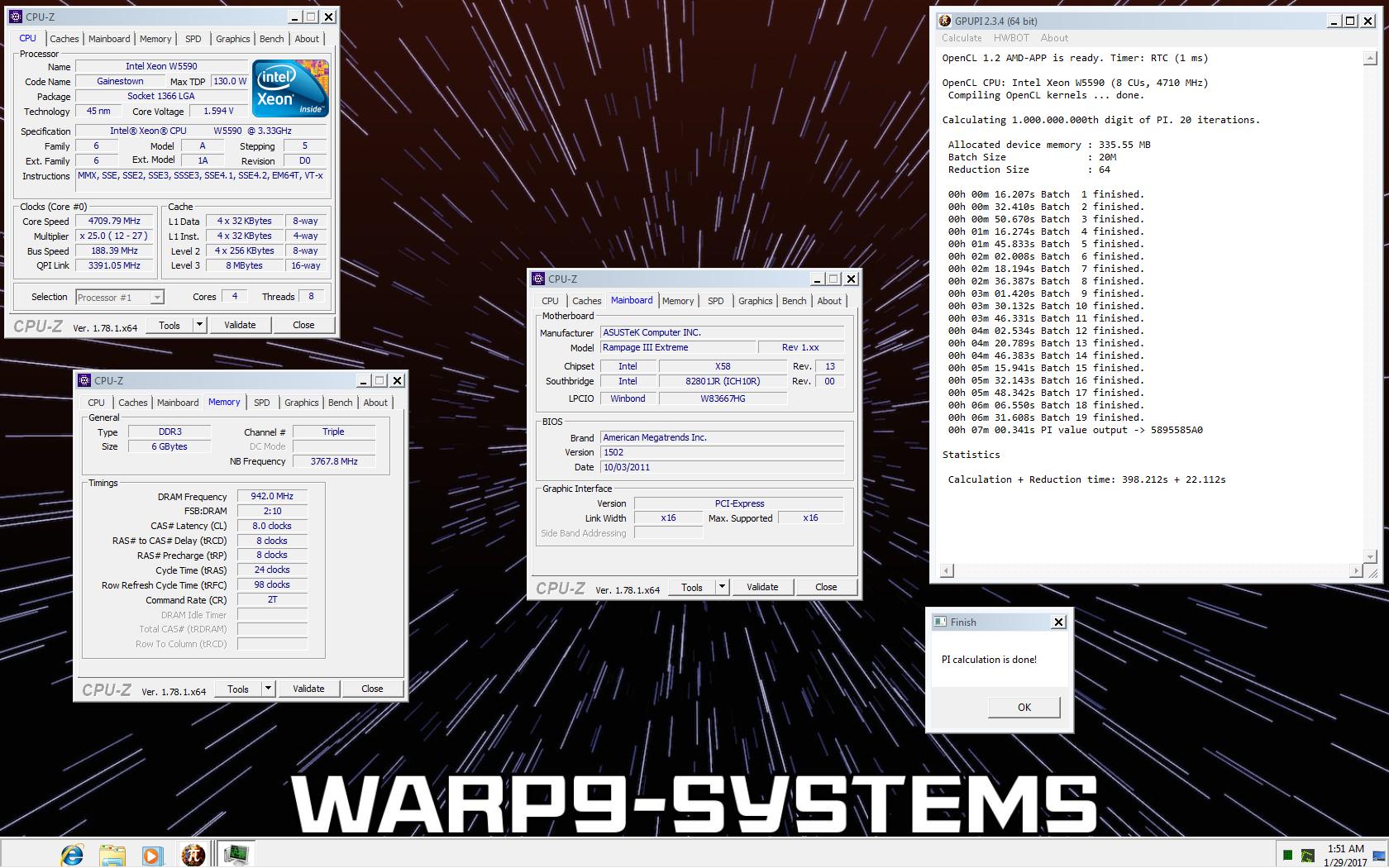Click the Intel Xeon inside logo
1389x868 pixels.
tap(290, 88)
